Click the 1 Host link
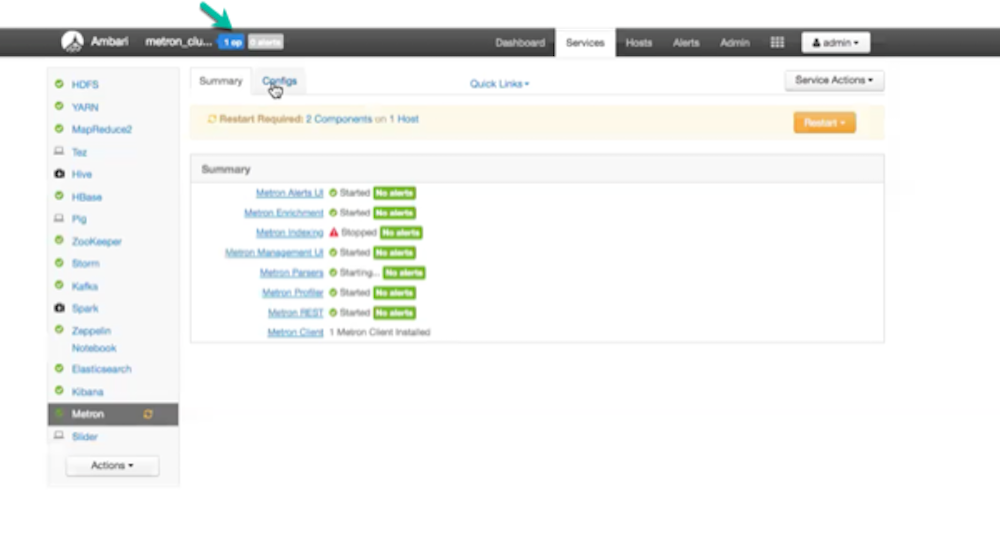1000x542 pixels. [404, 119]
